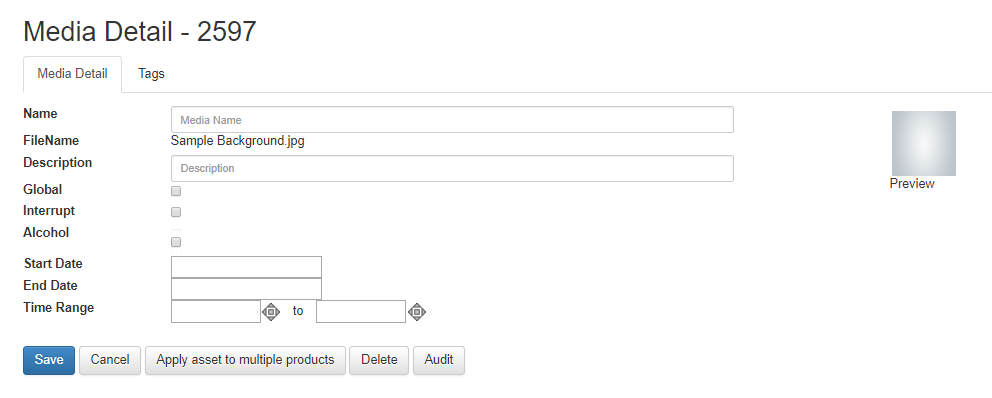
Task: Enable the Global checkbox
Action: click(176, 191)
